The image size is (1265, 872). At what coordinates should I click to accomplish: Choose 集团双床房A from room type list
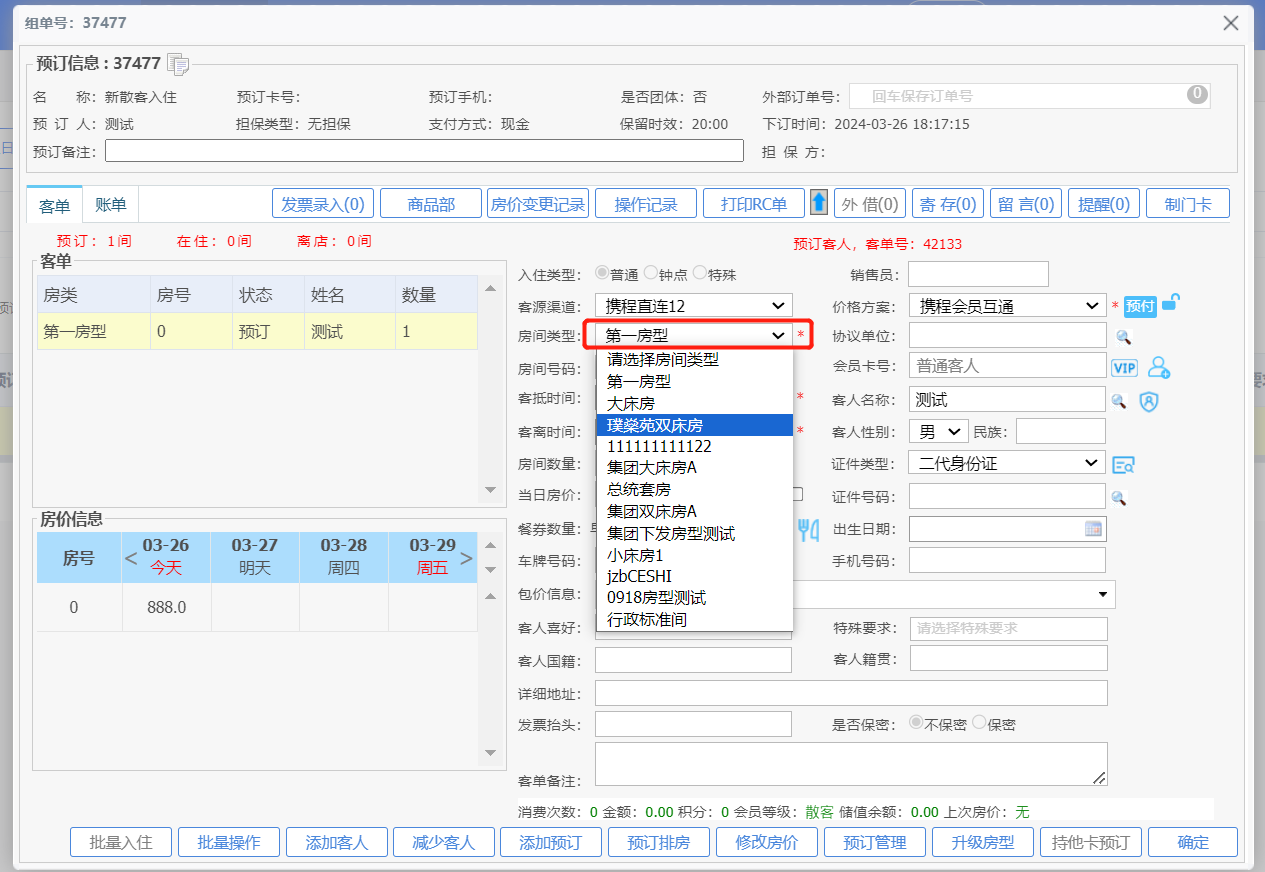pyautogui.click(x=695, y=511)
